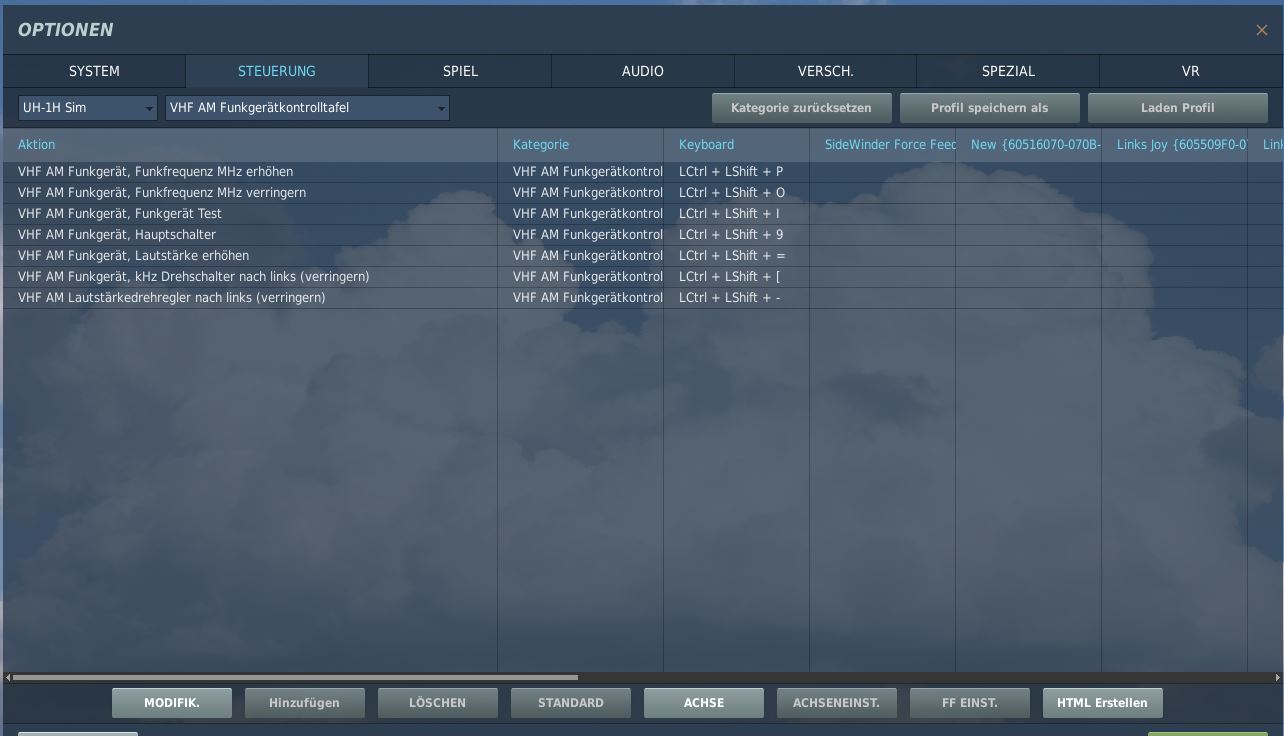Click keyboard binding LCtrl + LShift + I
This screenshot has height=736, width=1284.
click(x=737, y=213)
